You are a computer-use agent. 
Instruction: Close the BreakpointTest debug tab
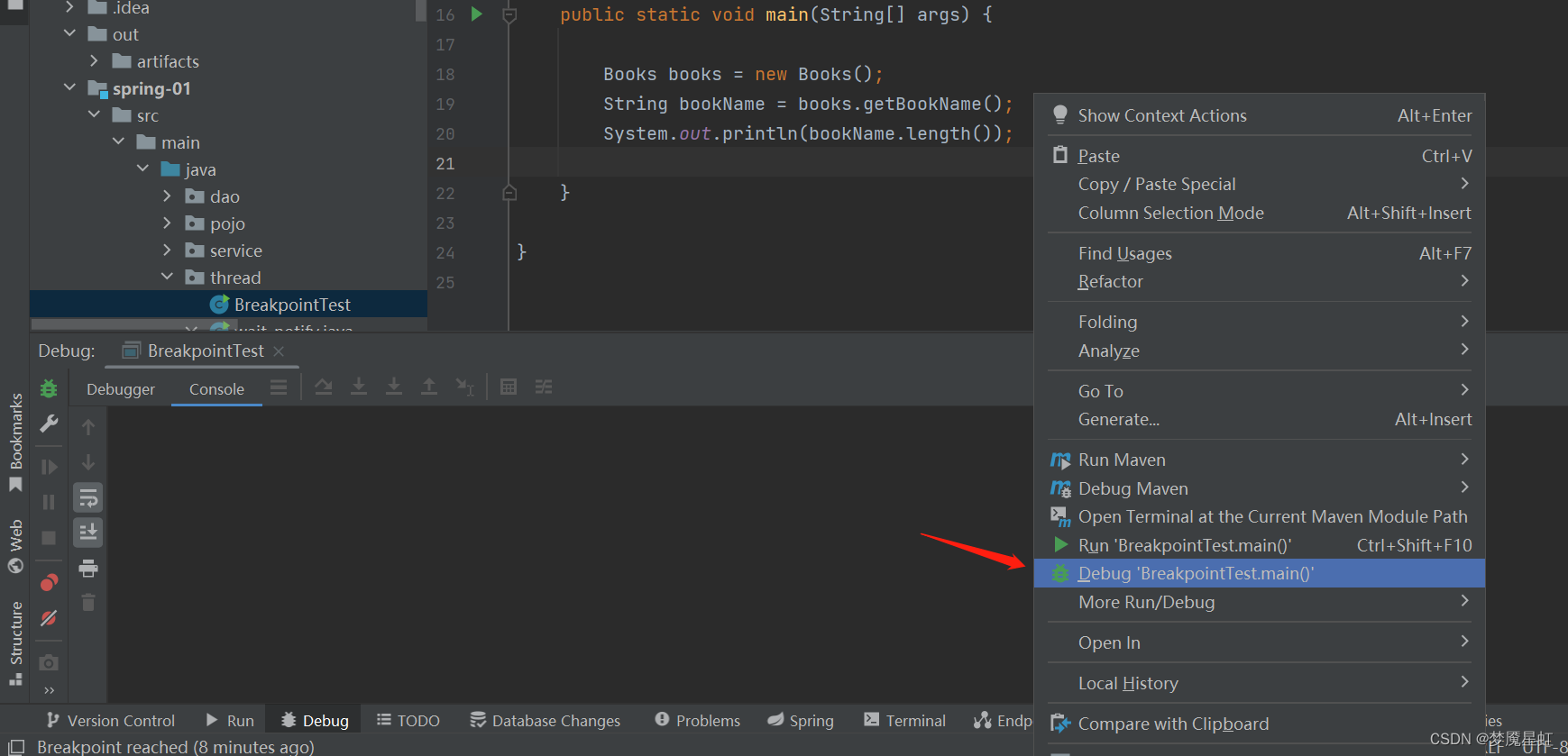[279, 351]
